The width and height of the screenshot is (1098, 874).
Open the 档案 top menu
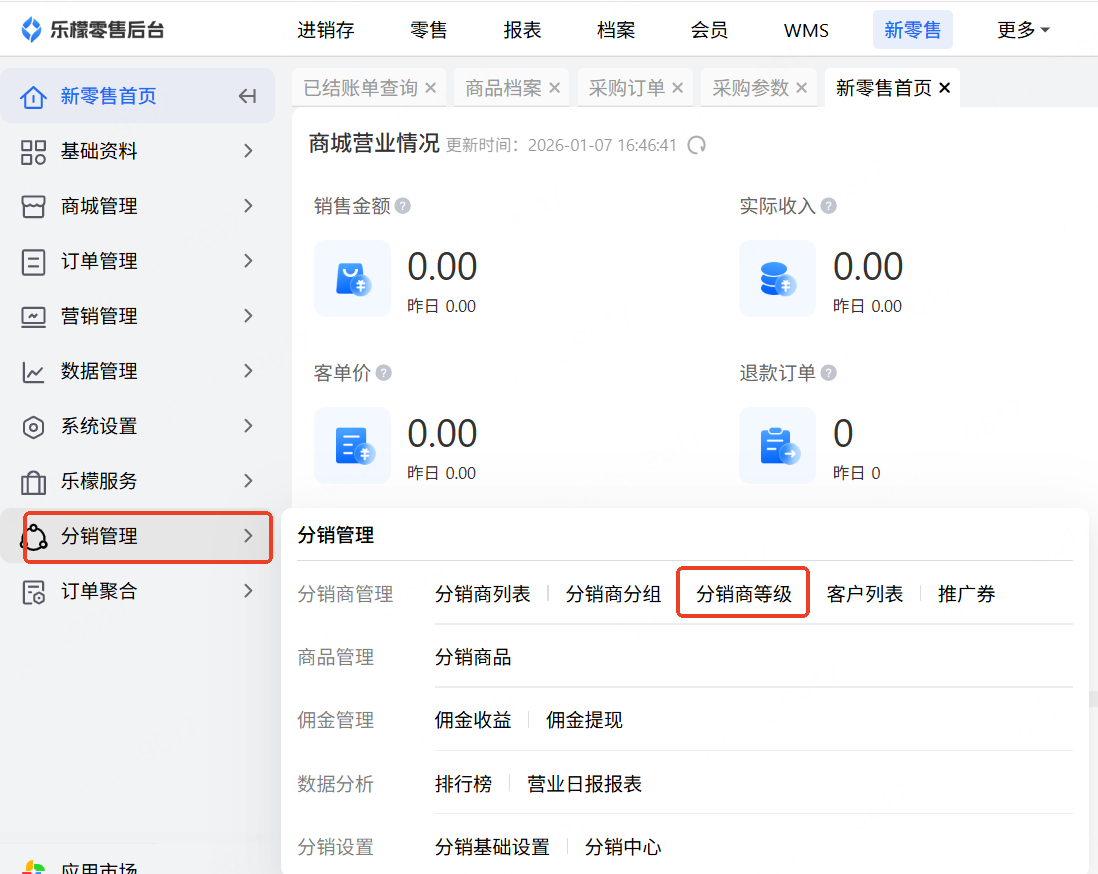click(616, 30)
